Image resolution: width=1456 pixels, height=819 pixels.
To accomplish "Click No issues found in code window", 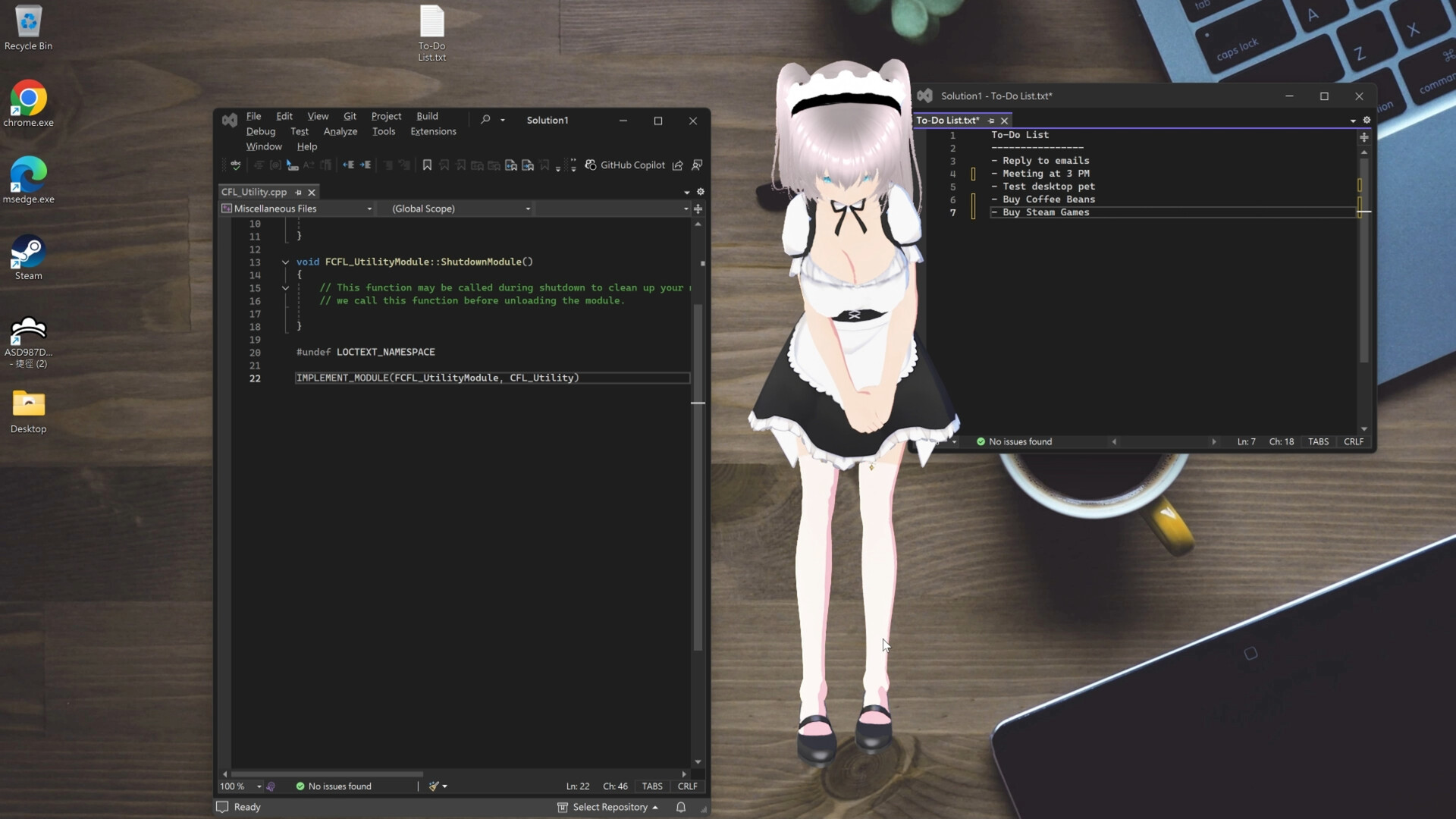I will (x=334, y=786).
